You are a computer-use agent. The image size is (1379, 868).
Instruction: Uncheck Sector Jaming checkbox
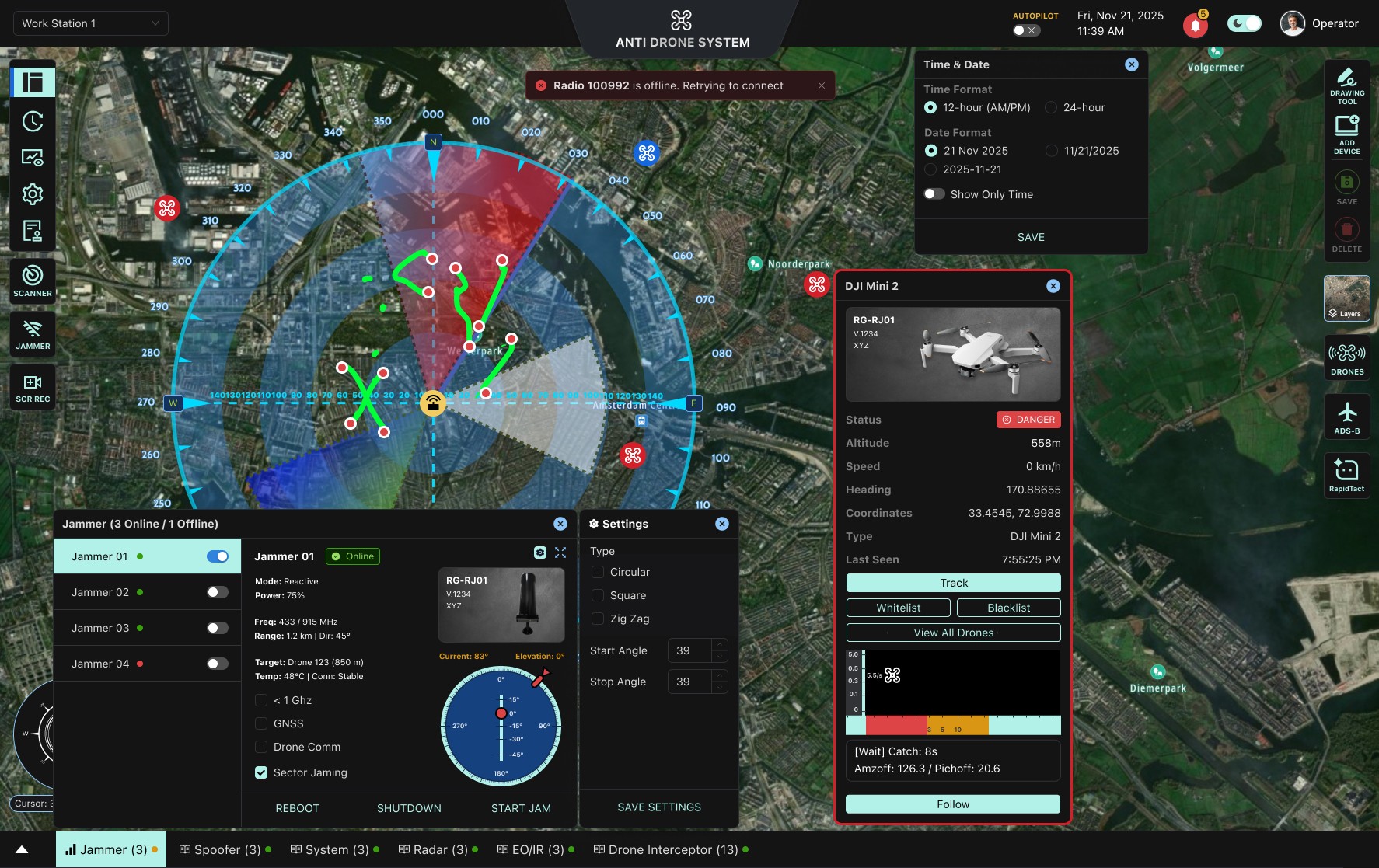coord(261,772)
